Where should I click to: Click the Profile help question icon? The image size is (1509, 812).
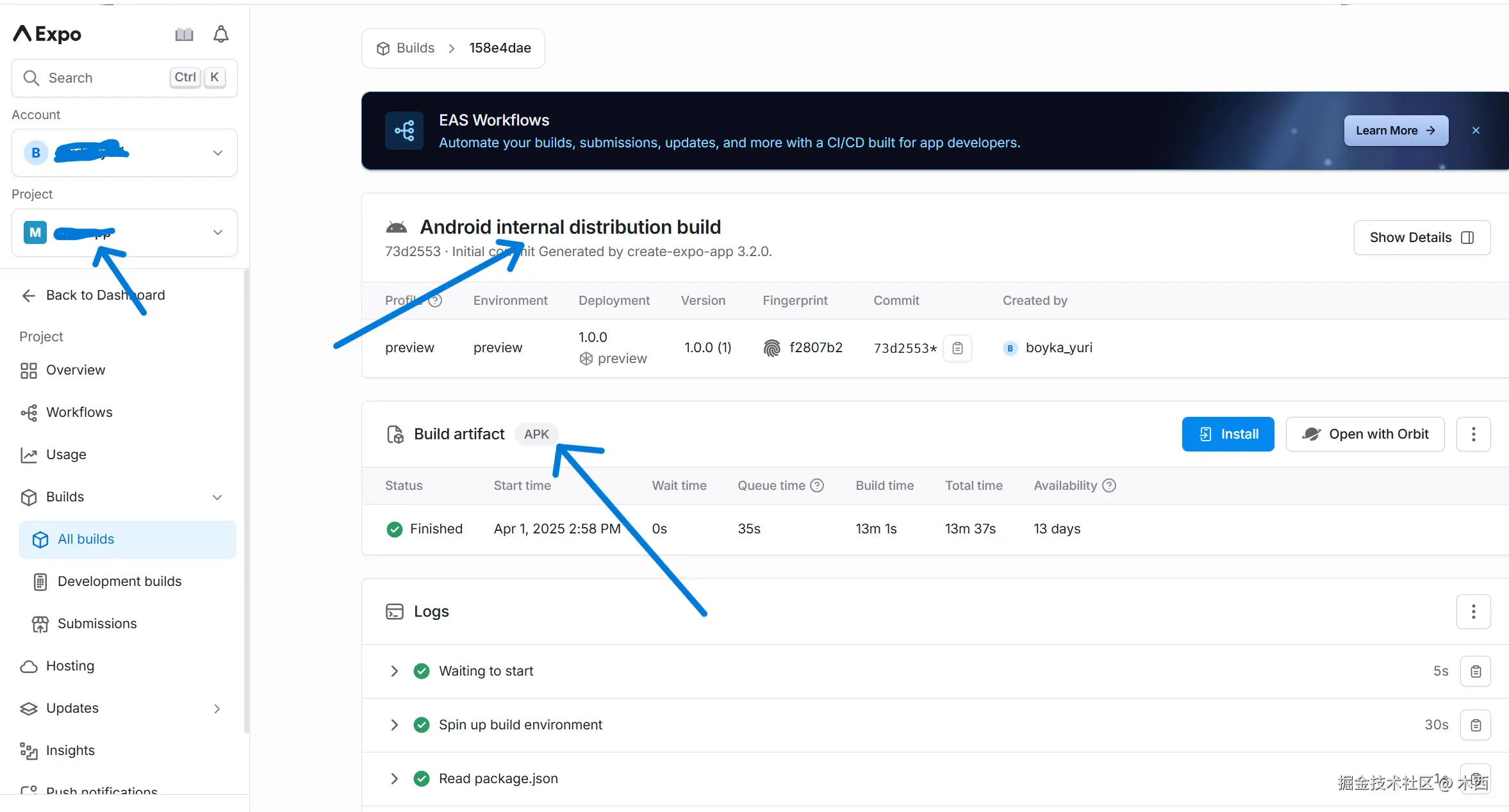coord(435,300)
